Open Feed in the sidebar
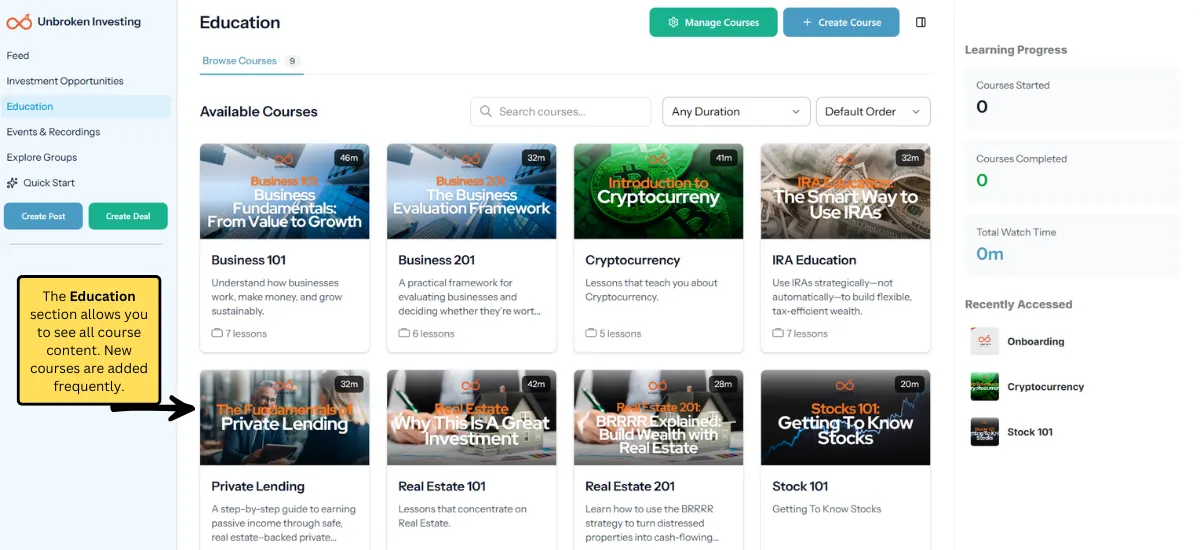 point(18,56)
